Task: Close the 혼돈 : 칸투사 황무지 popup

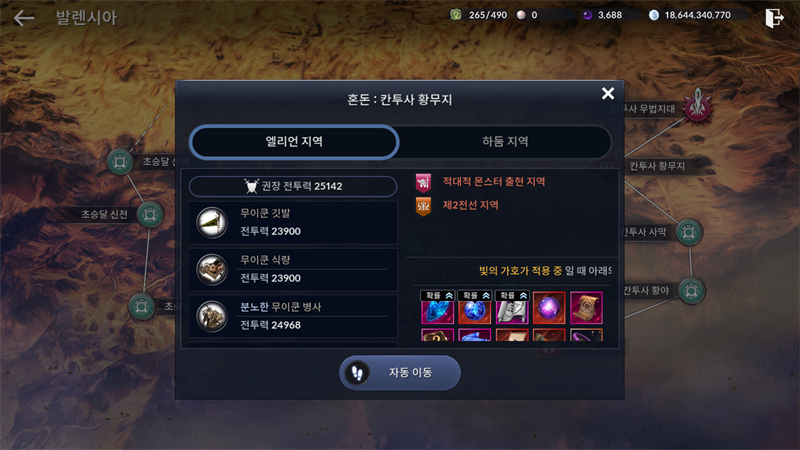Action: click(x=608, y=93)
